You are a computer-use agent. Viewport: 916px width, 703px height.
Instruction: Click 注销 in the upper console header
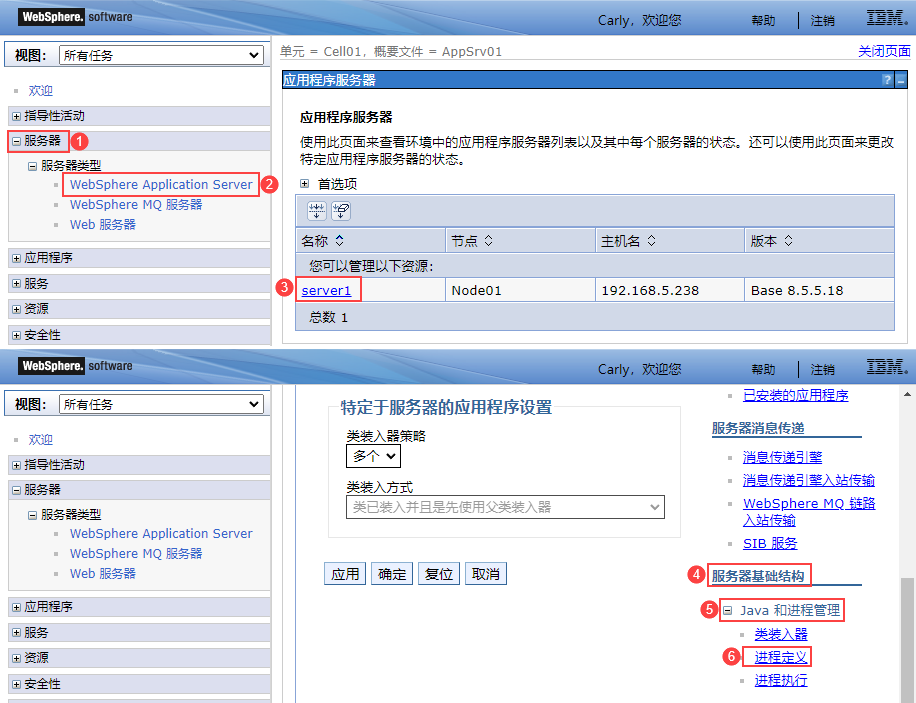(x=823, y=20)
